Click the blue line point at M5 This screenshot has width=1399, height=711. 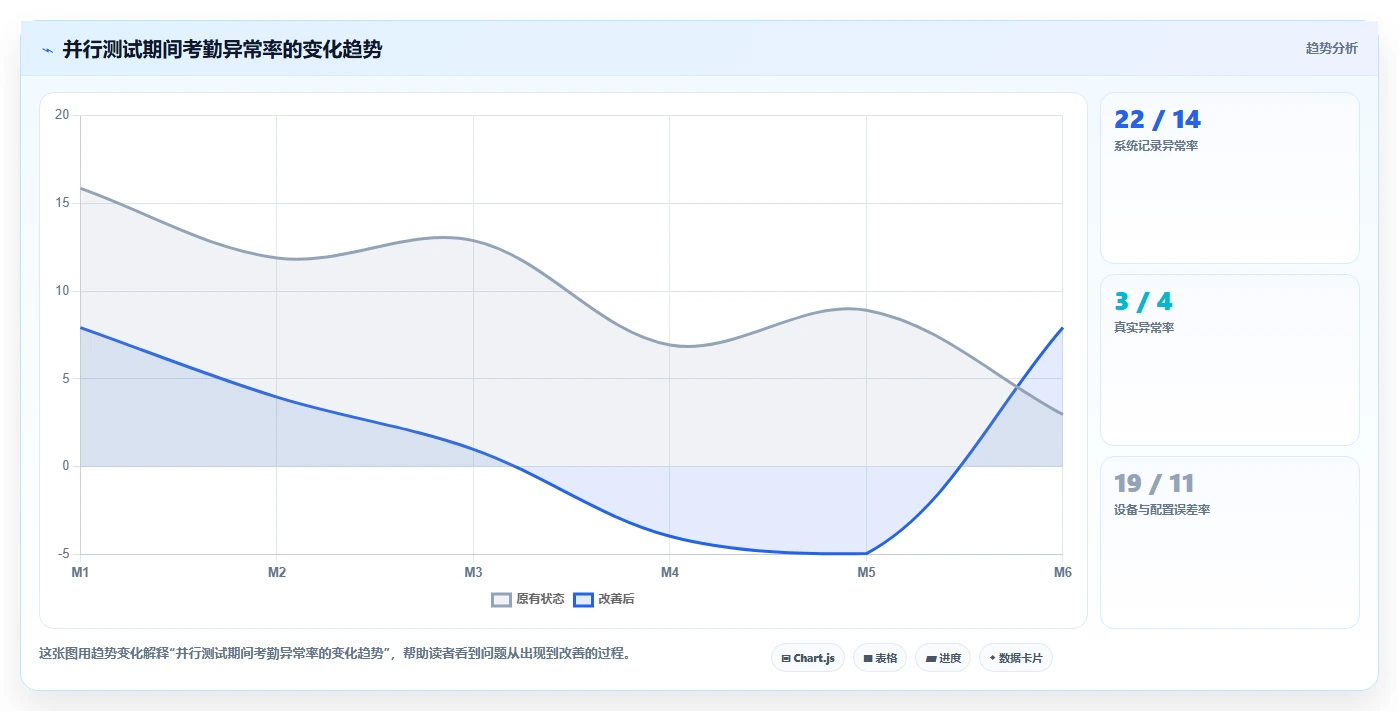[866, 553]
